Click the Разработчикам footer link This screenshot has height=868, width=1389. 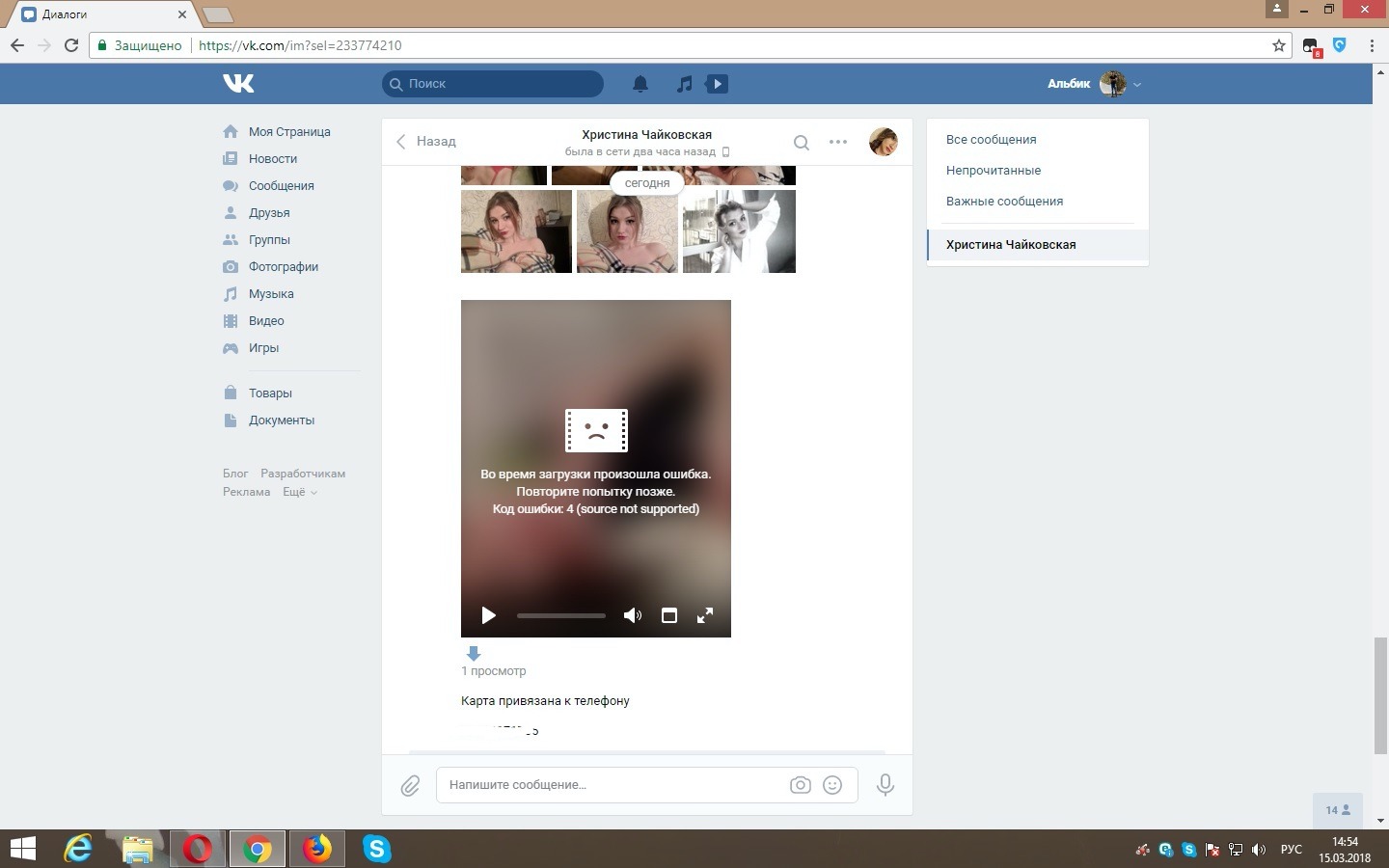(303, 474)
